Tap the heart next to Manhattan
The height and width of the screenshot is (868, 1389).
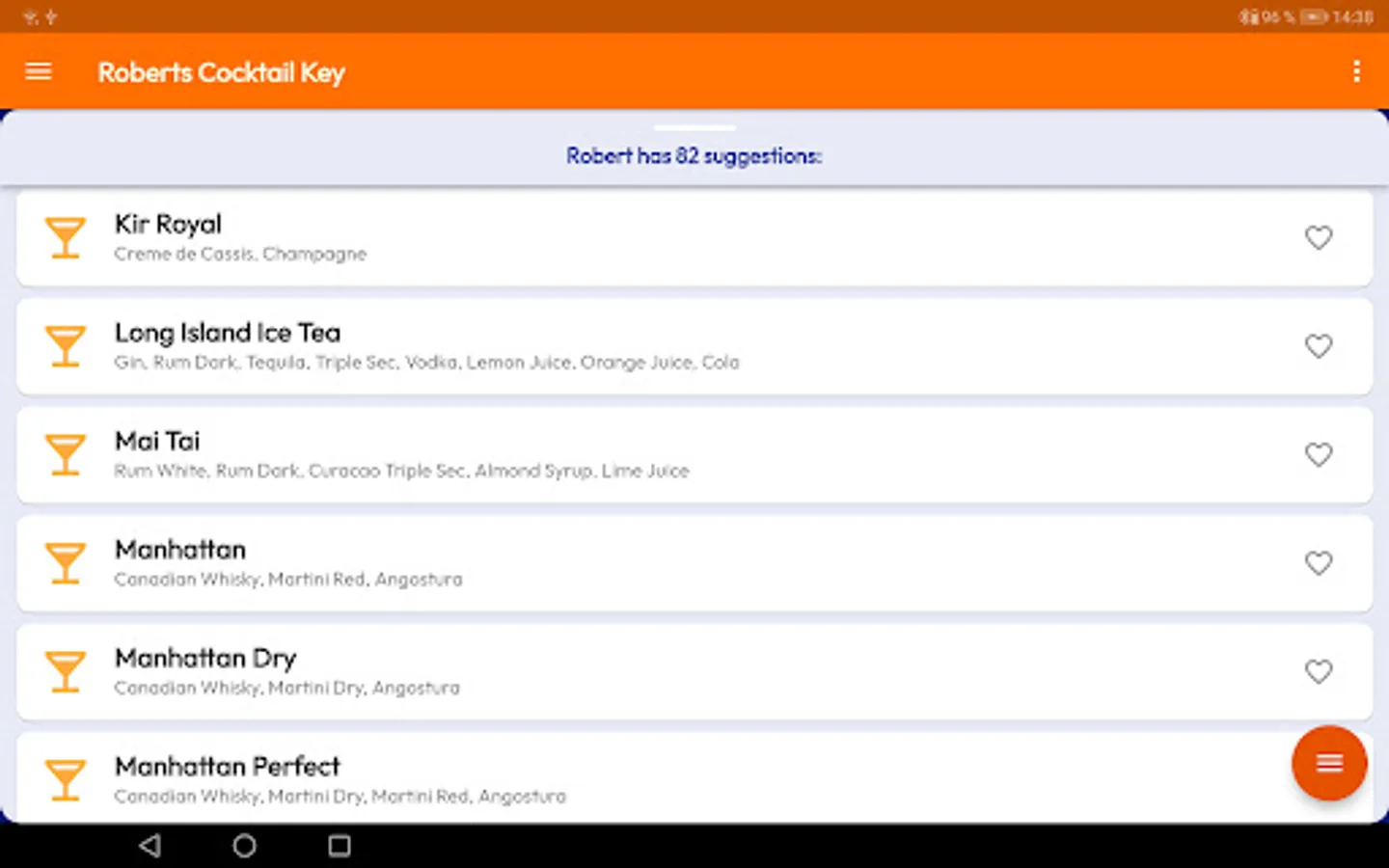(1318, 563)
